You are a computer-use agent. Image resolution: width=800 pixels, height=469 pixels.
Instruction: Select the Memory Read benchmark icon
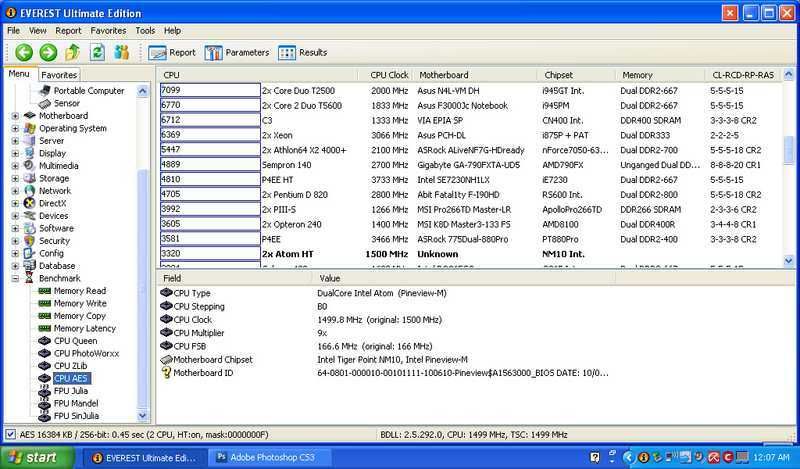[45, 291]
